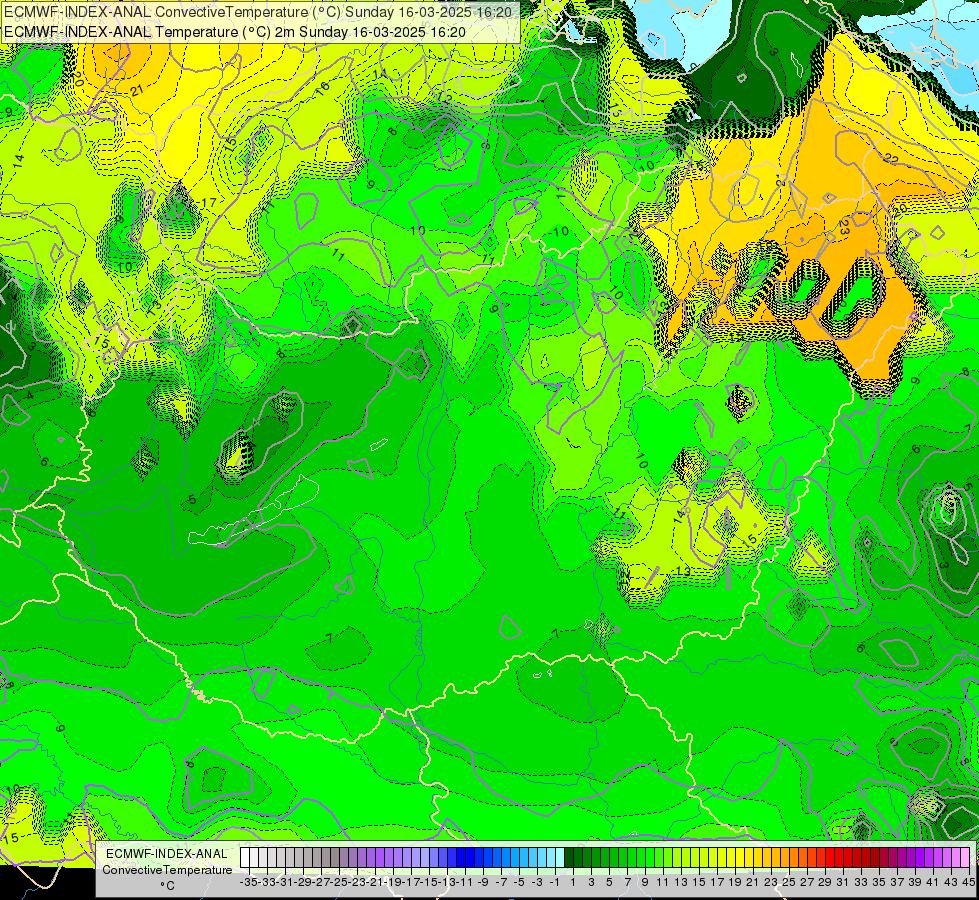Click the -35 value on the legend scale
The image size is (979, 900).
pos(249,883)
